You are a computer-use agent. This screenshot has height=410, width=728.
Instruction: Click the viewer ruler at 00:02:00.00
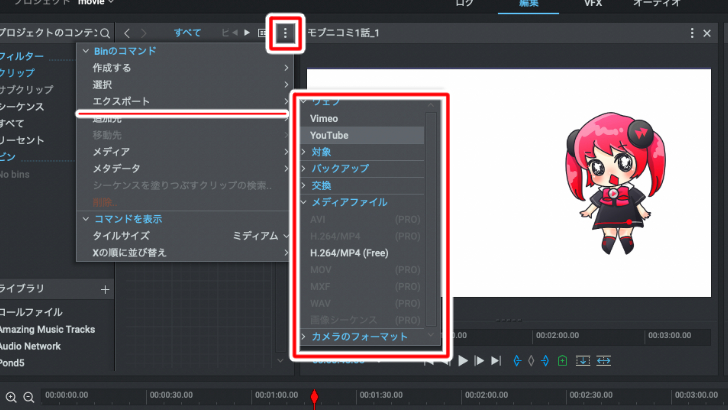pyautogui.click(x=557, y=335)
